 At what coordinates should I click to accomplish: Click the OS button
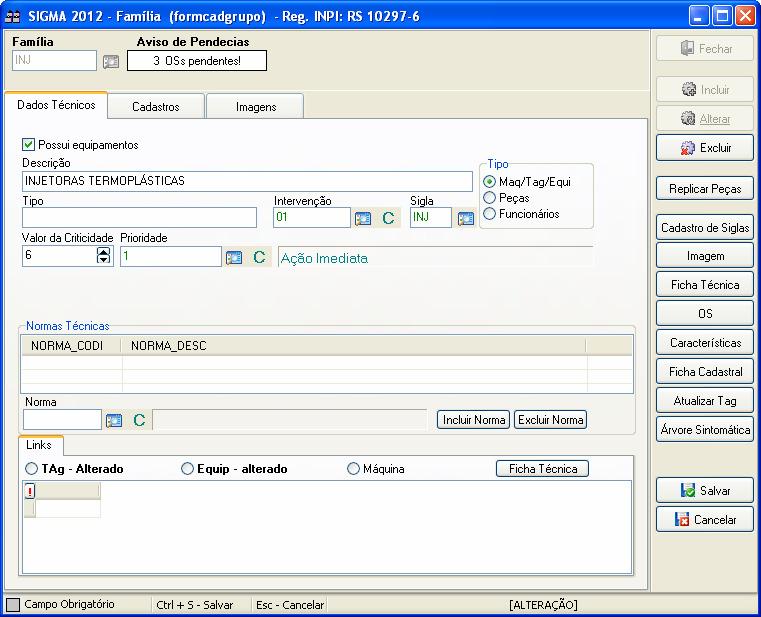click(x=705, y=314)
